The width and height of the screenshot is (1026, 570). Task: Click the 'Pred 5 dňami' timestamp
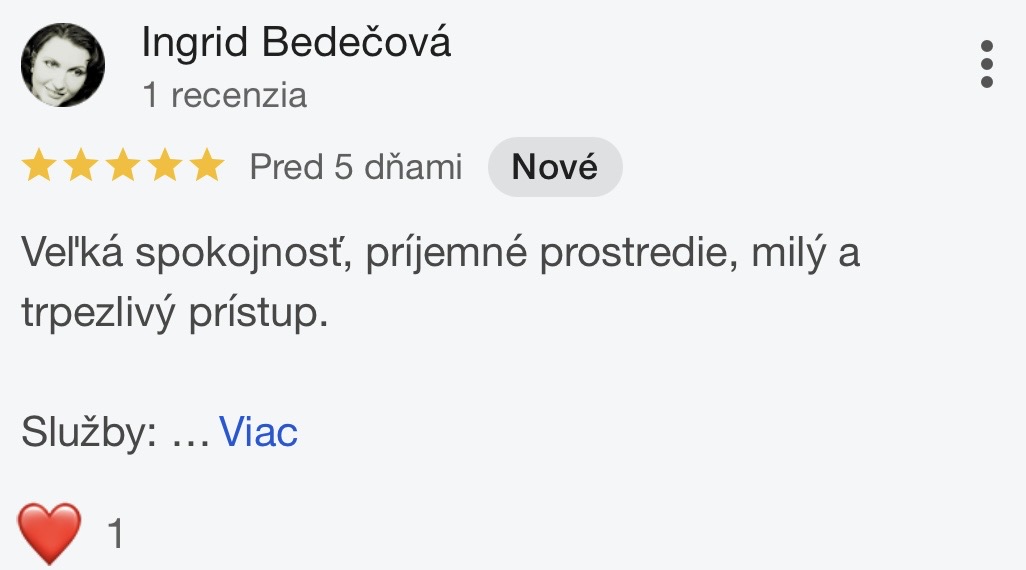coord(356,167)
